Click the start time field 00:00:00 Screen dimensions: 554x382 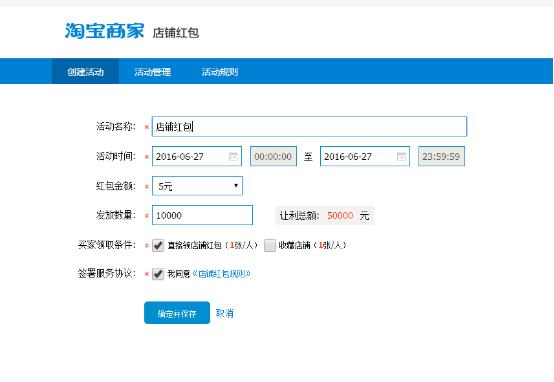coord(273,156)
